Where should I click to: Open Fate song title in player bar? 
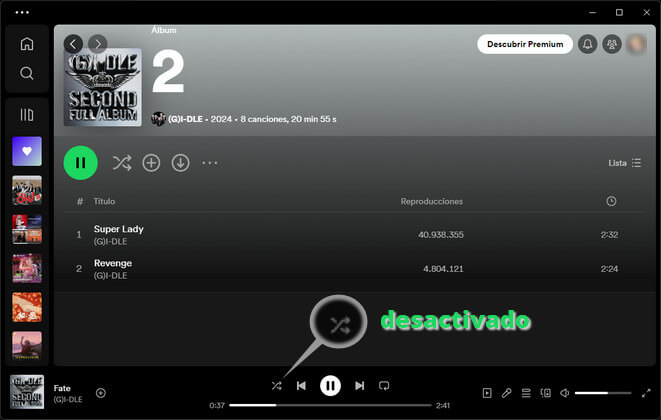pos(62,388)
